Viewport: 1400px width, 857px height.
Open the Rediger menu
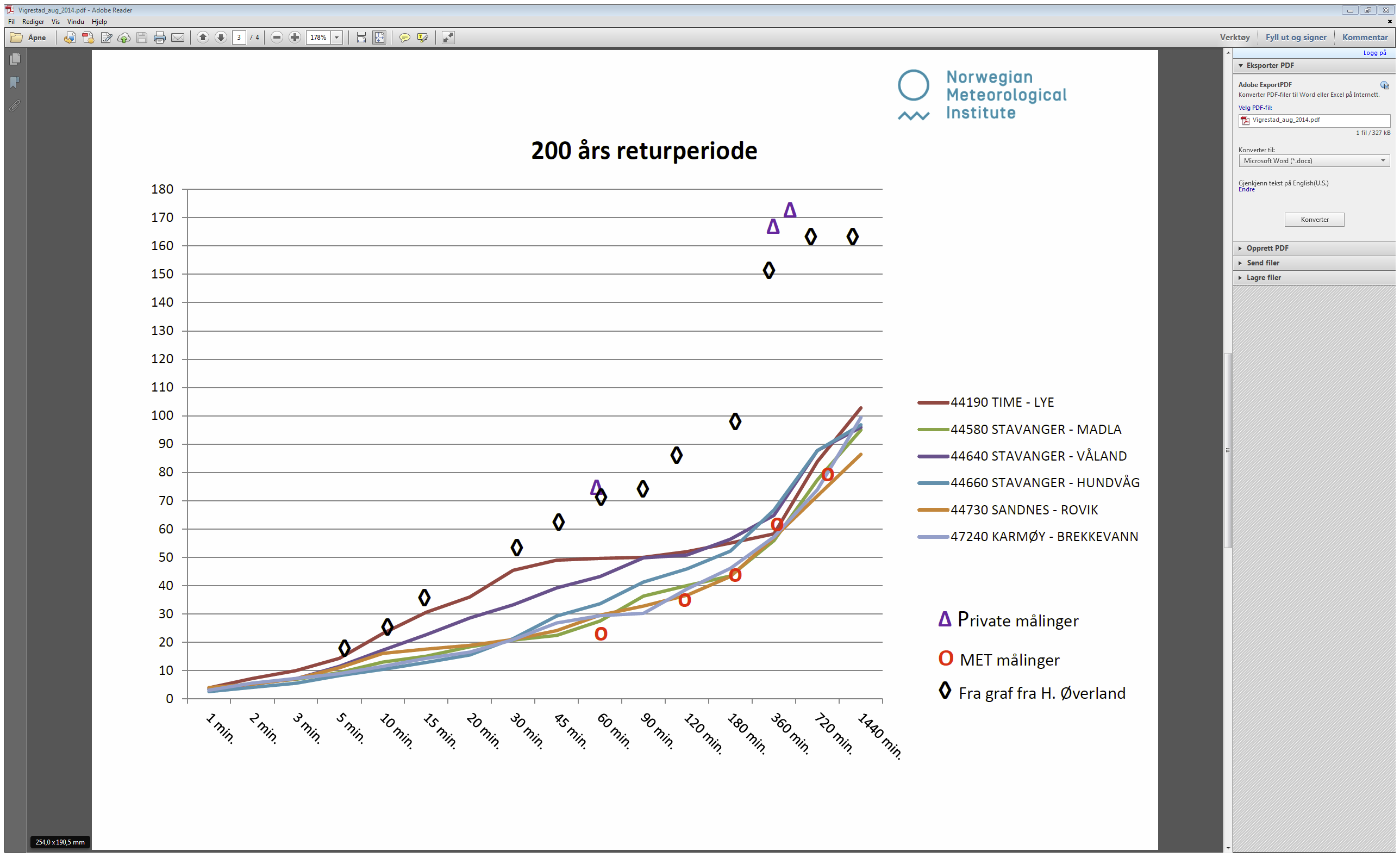point(33,22)
